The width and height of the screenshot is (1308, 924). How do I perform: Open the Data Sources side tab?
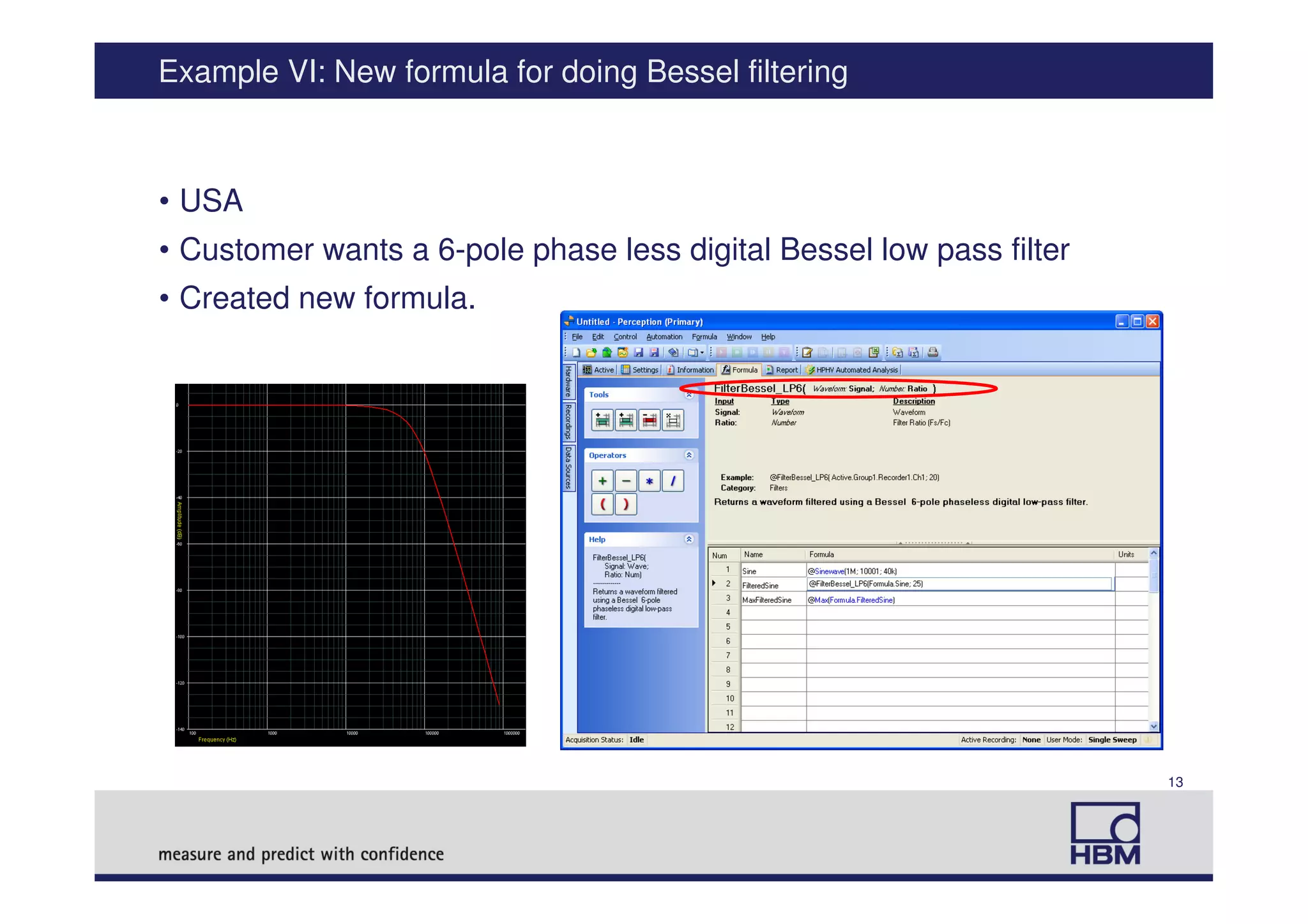click(568, 468)
